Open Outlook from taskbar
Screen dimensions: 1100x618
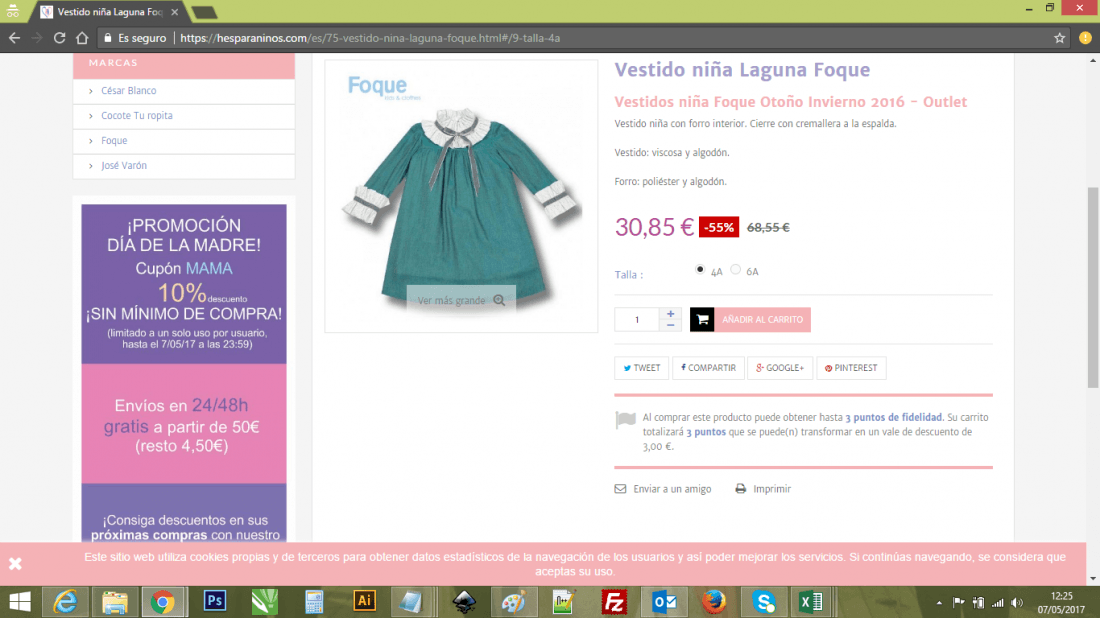coord(664,602)
